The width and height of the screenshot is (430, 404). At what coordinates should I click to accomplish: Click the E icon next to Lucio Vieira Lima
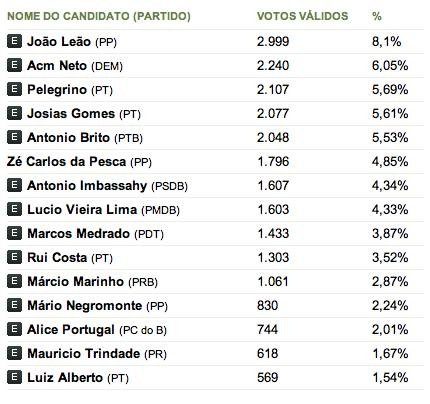coord(14,209)
